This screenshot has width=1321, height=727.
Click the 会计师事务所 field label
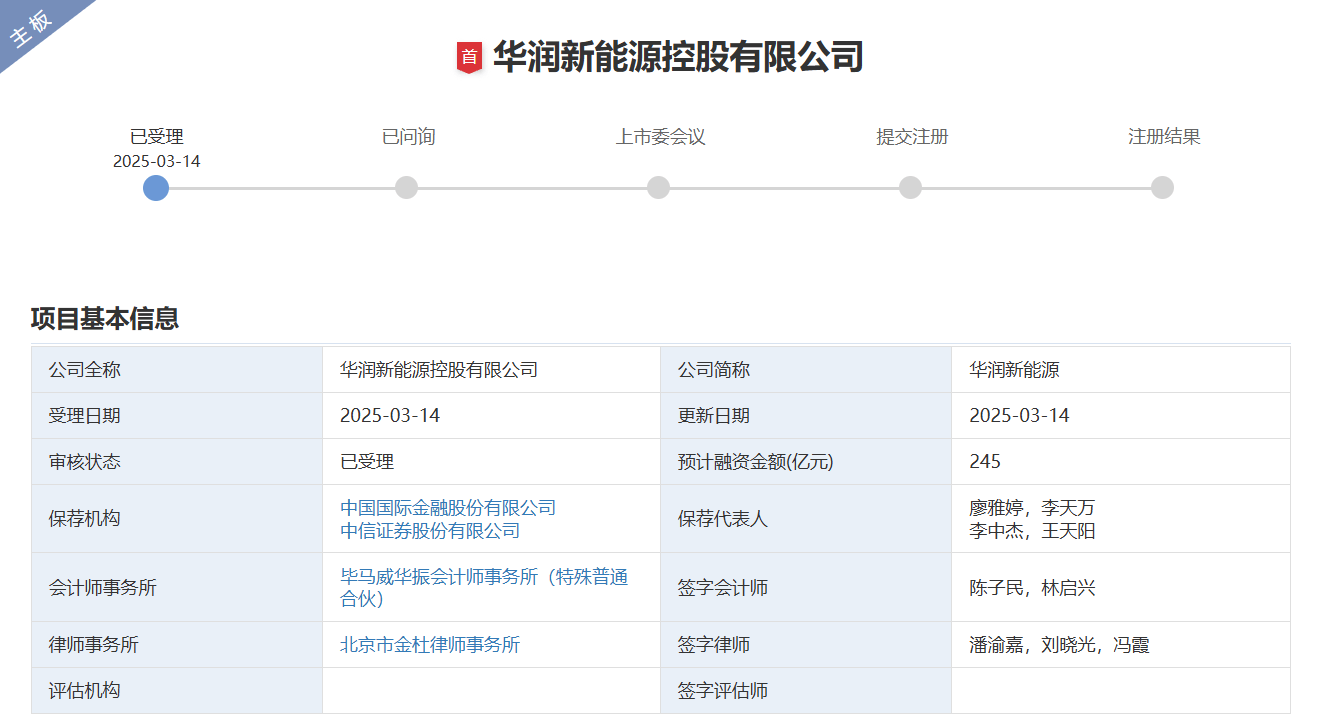pos(103,588)
